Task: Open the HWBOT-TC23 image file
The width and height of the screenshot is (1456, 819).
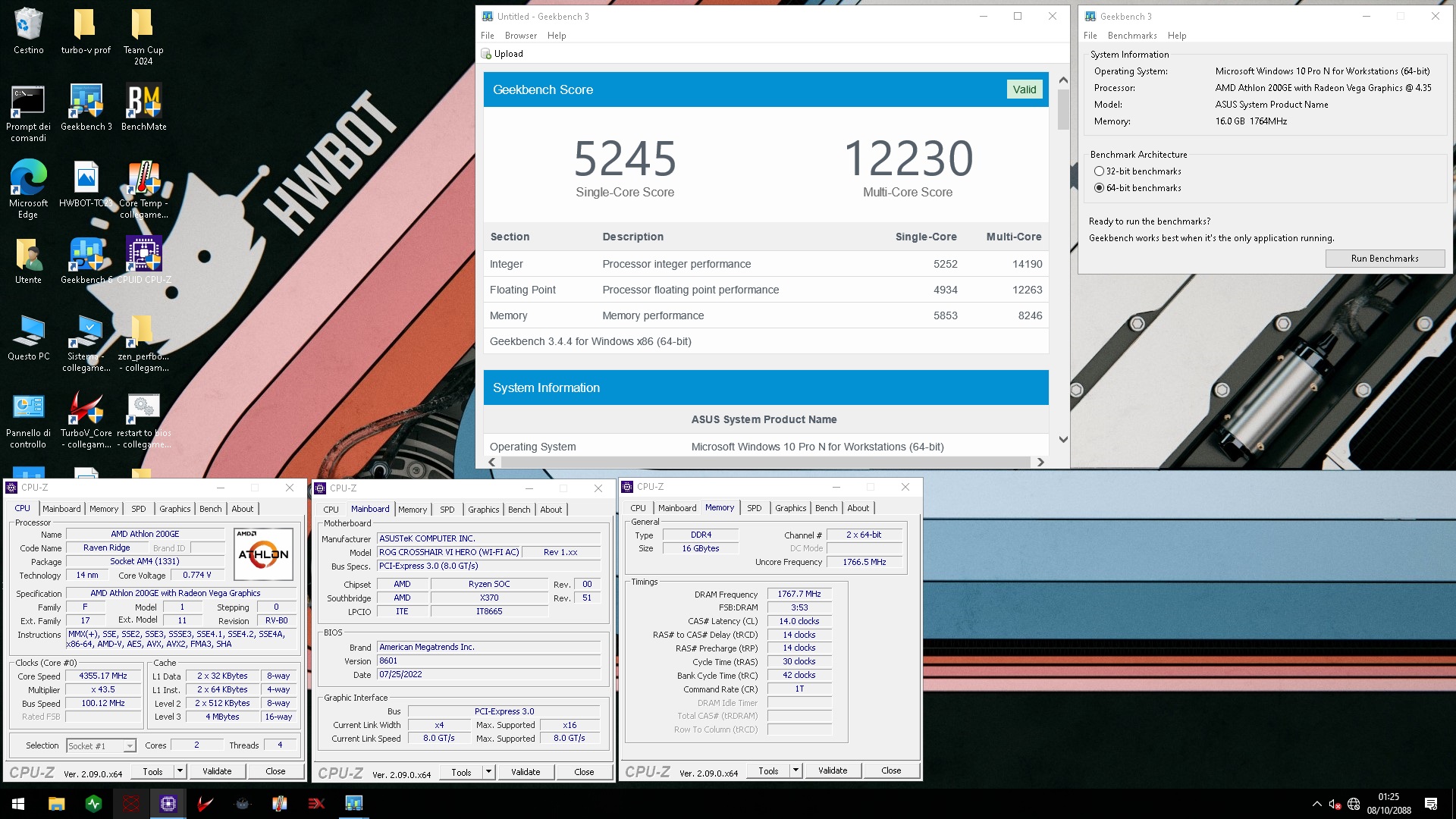Action: click(x=86, y=184)
